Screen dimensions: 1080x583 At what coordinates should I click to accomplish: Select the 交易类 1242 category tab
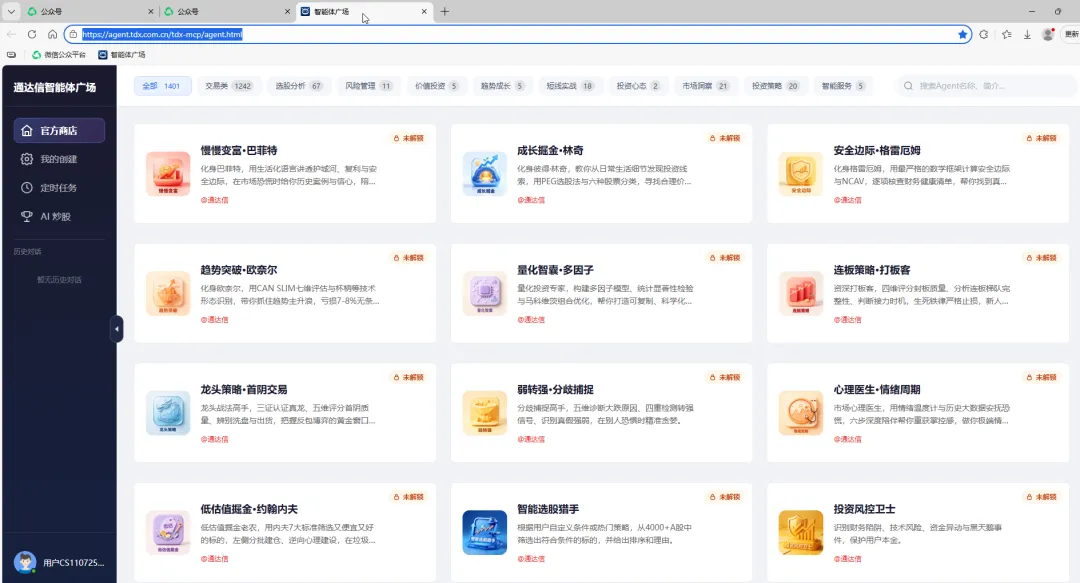229,86
